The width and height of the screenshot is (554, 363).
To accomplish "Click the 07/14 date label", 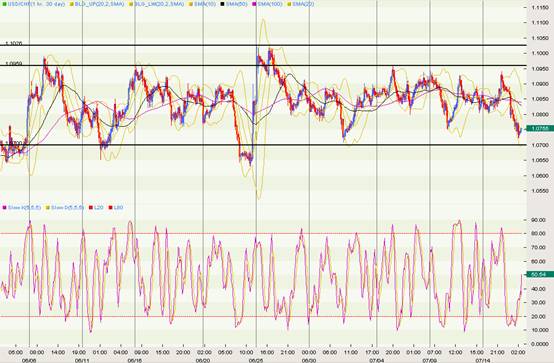I will click(x=483, y=360).
